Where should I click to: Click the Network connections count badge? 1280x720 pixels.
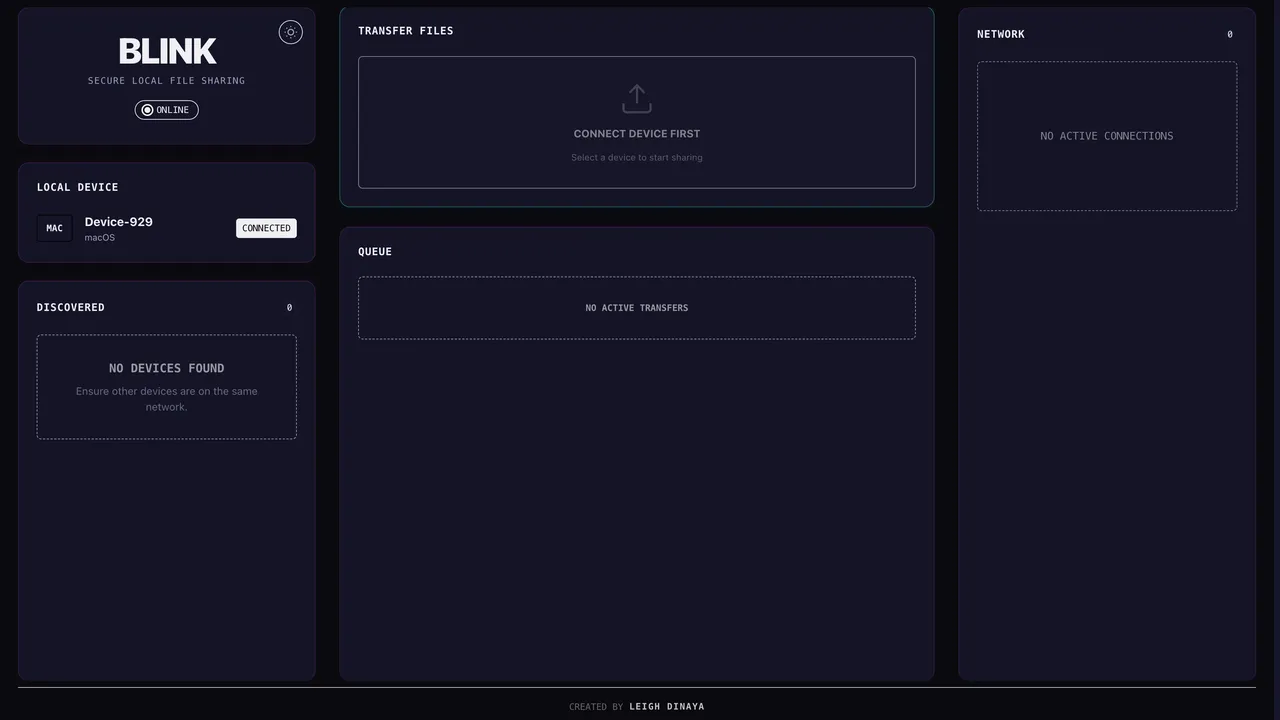[x=1230, y=34]
